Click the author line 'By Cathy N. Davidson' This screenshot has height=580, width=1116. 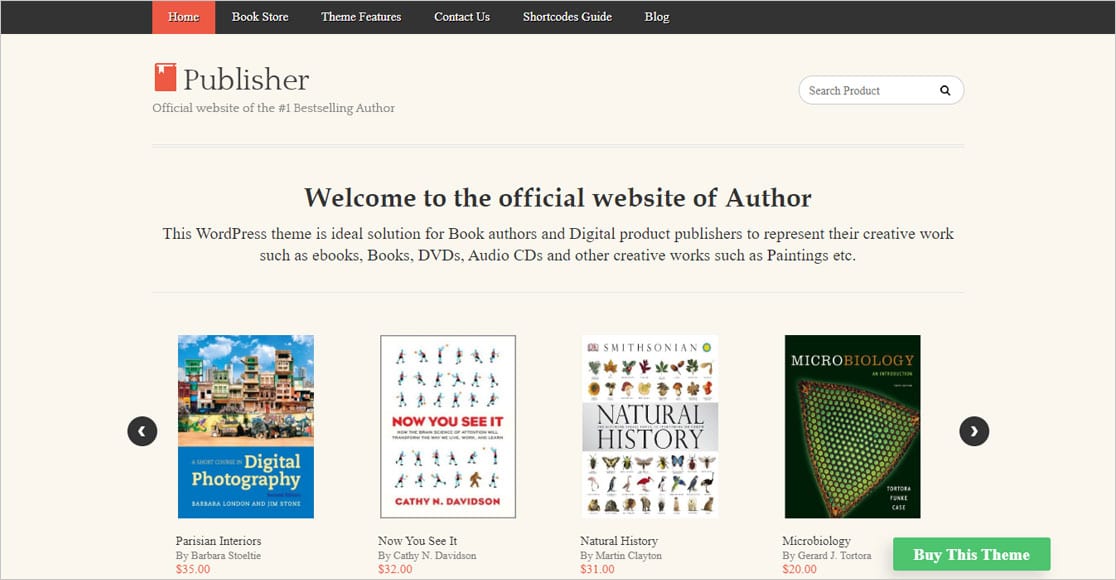[427, 555]
